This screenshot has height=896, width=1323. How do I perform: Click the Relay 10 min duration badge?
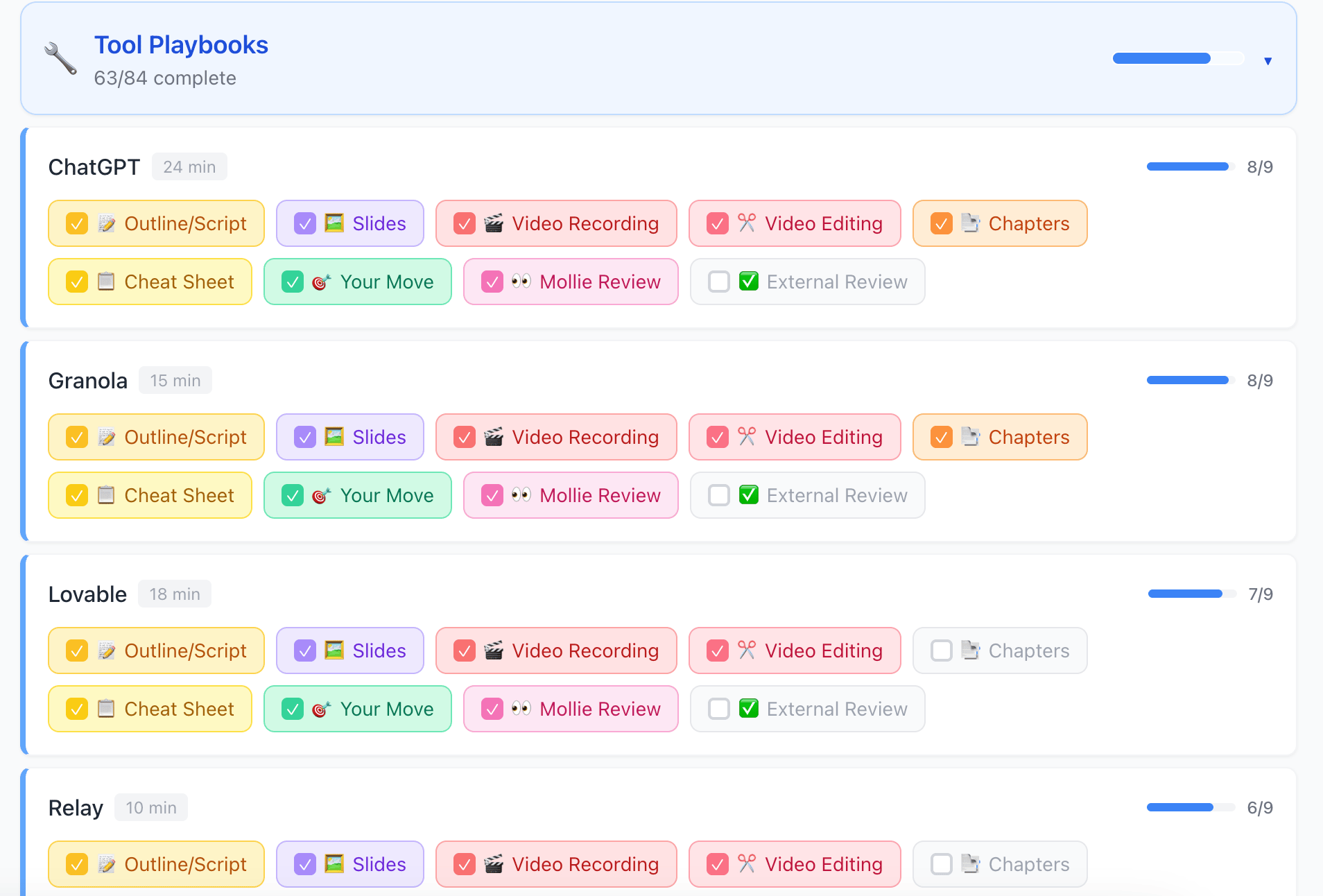tap(151, 807)
